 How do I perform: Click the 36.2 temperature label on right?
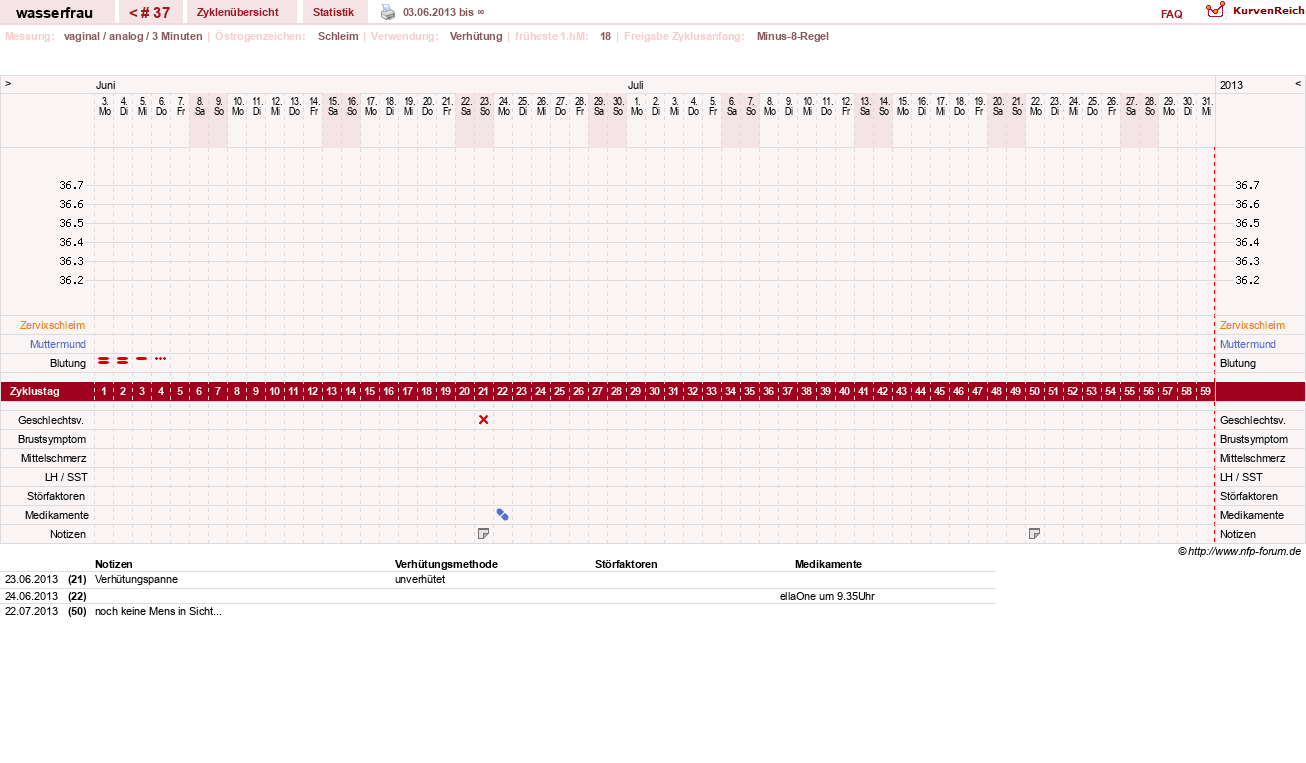(x=1247, y=280)
